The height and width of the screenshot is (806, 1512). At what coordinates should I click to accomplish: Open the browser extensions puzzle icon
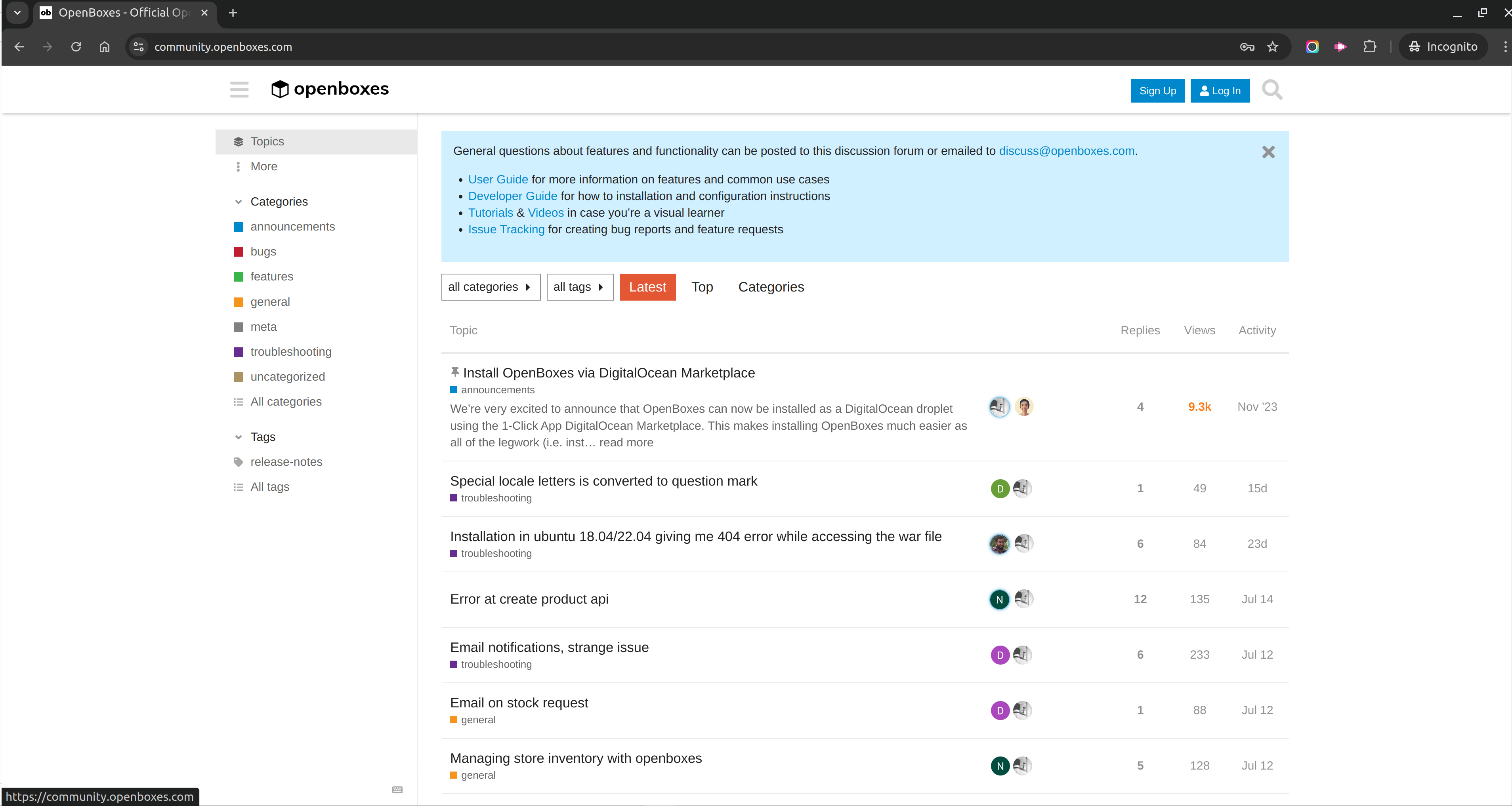point(1369,47)
